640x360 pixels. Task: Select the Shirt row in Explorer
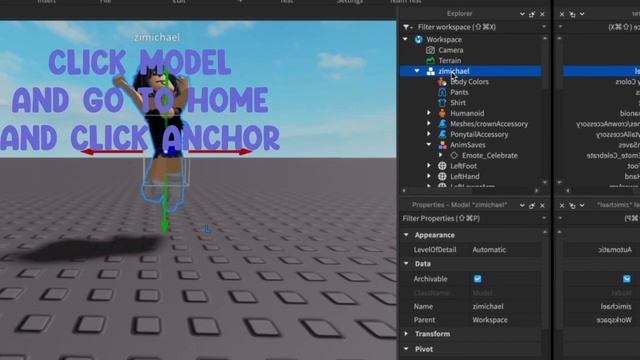coord(471,103)
